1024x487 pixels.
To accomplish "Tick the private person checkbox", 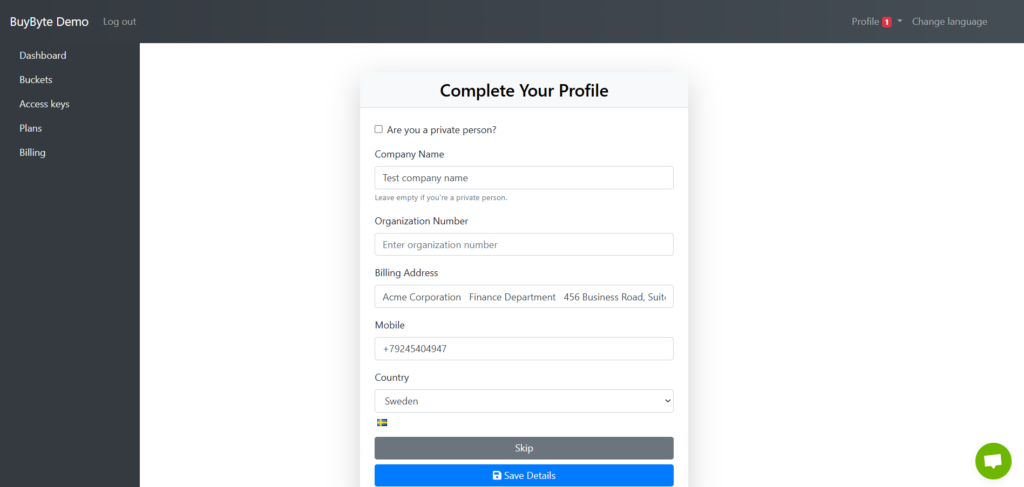I will coord(378,129).
